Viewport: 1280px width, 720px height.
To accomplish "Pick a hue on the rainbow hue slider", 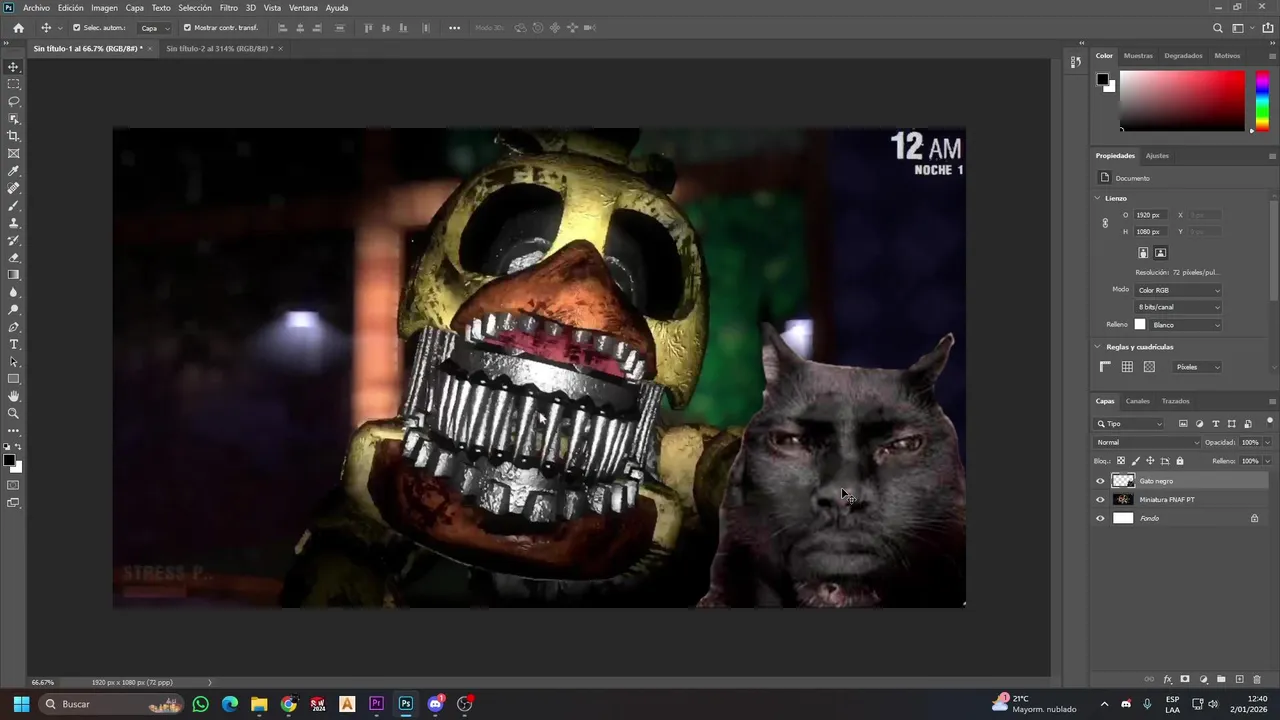I will [x=1262, y=100].
